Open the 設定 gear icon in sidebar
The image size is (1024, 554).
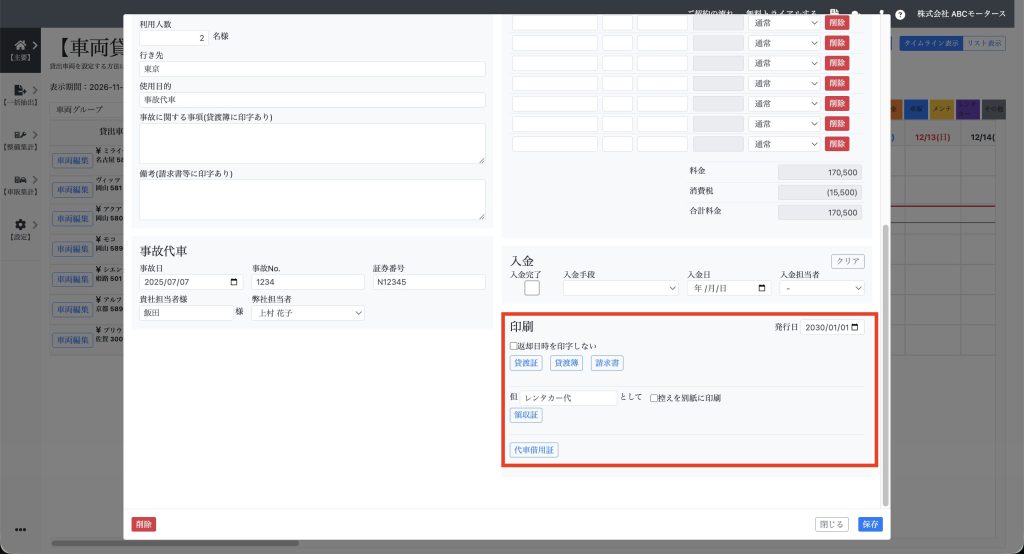point(20,226)
